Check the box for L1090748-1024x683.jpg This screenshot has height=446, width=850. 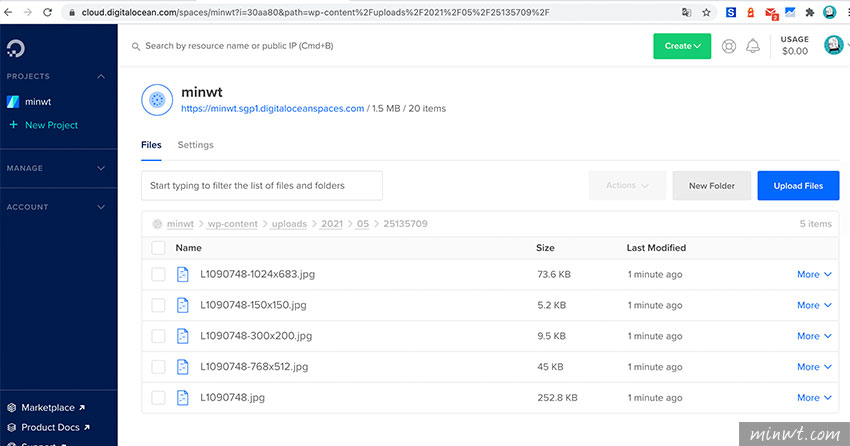pos(158,274)
